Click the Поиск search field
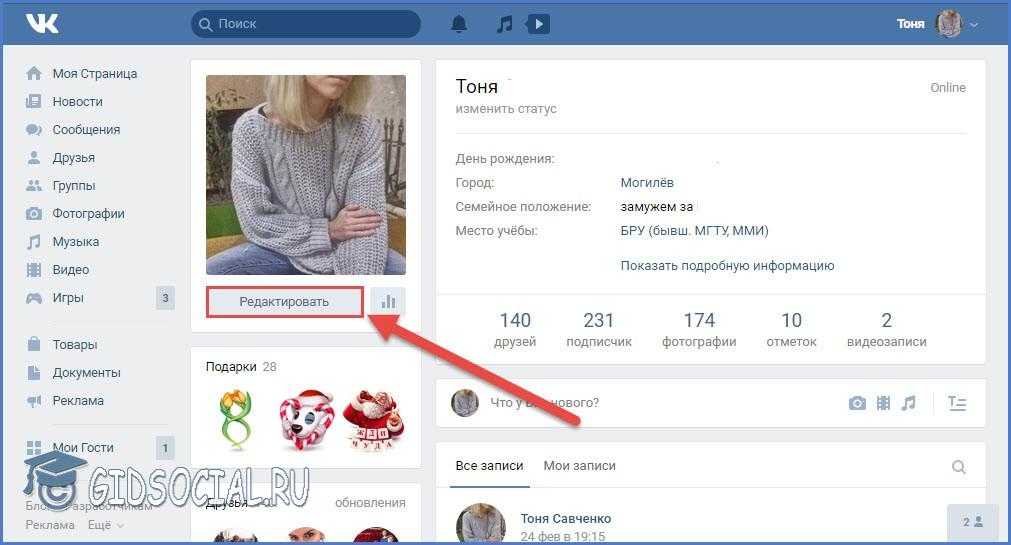Viewport: 1011px width, 545px height. [x=306, y=23]
